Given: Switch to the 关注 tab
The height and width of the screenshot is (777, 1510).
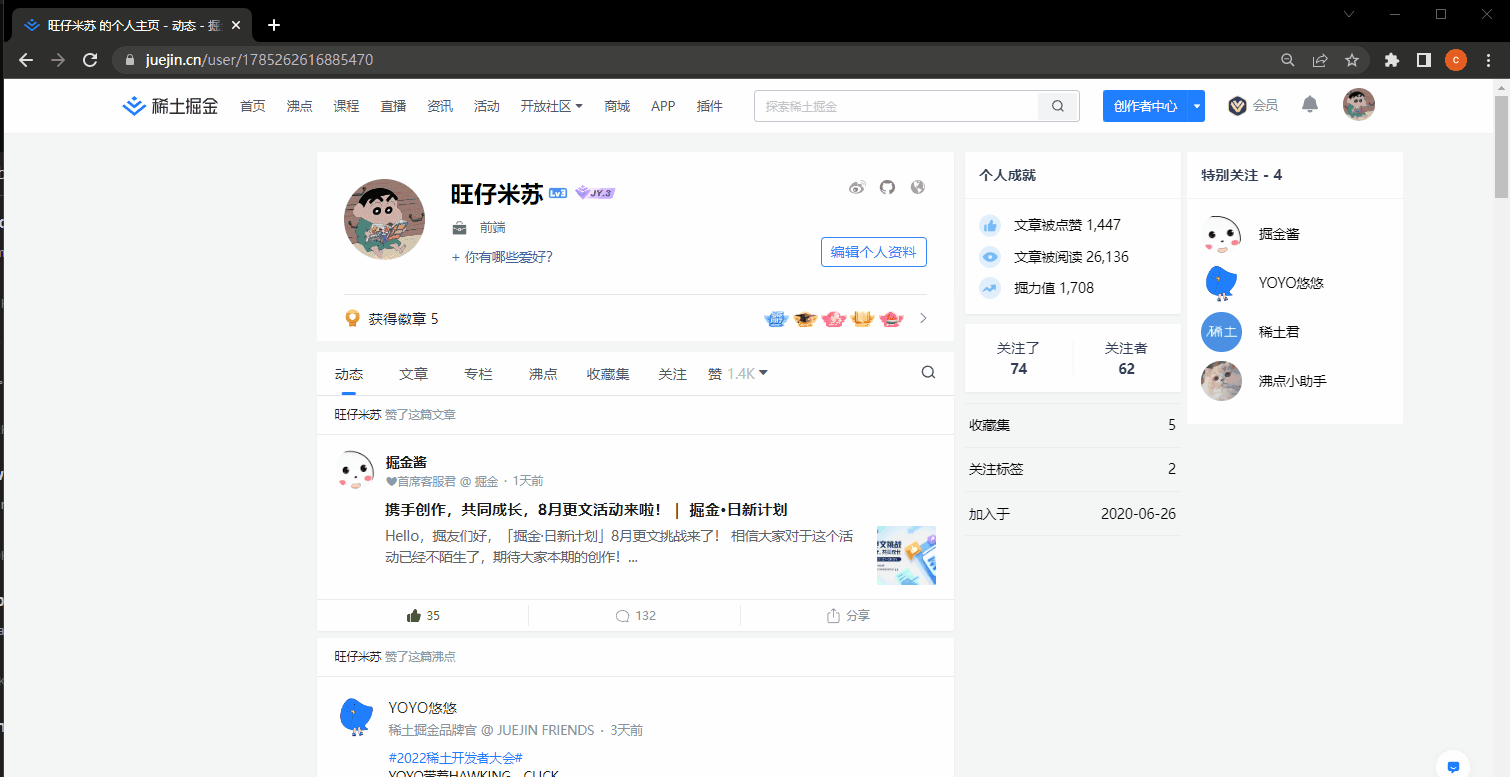Looking at the screenshot, I should (672, 374).
